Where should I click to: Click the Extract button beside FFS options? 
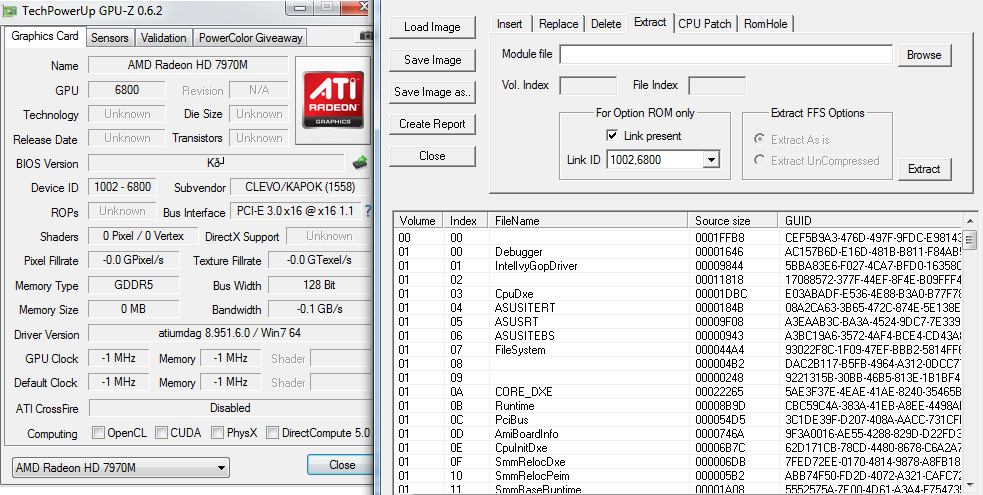(x=924, y=169)
